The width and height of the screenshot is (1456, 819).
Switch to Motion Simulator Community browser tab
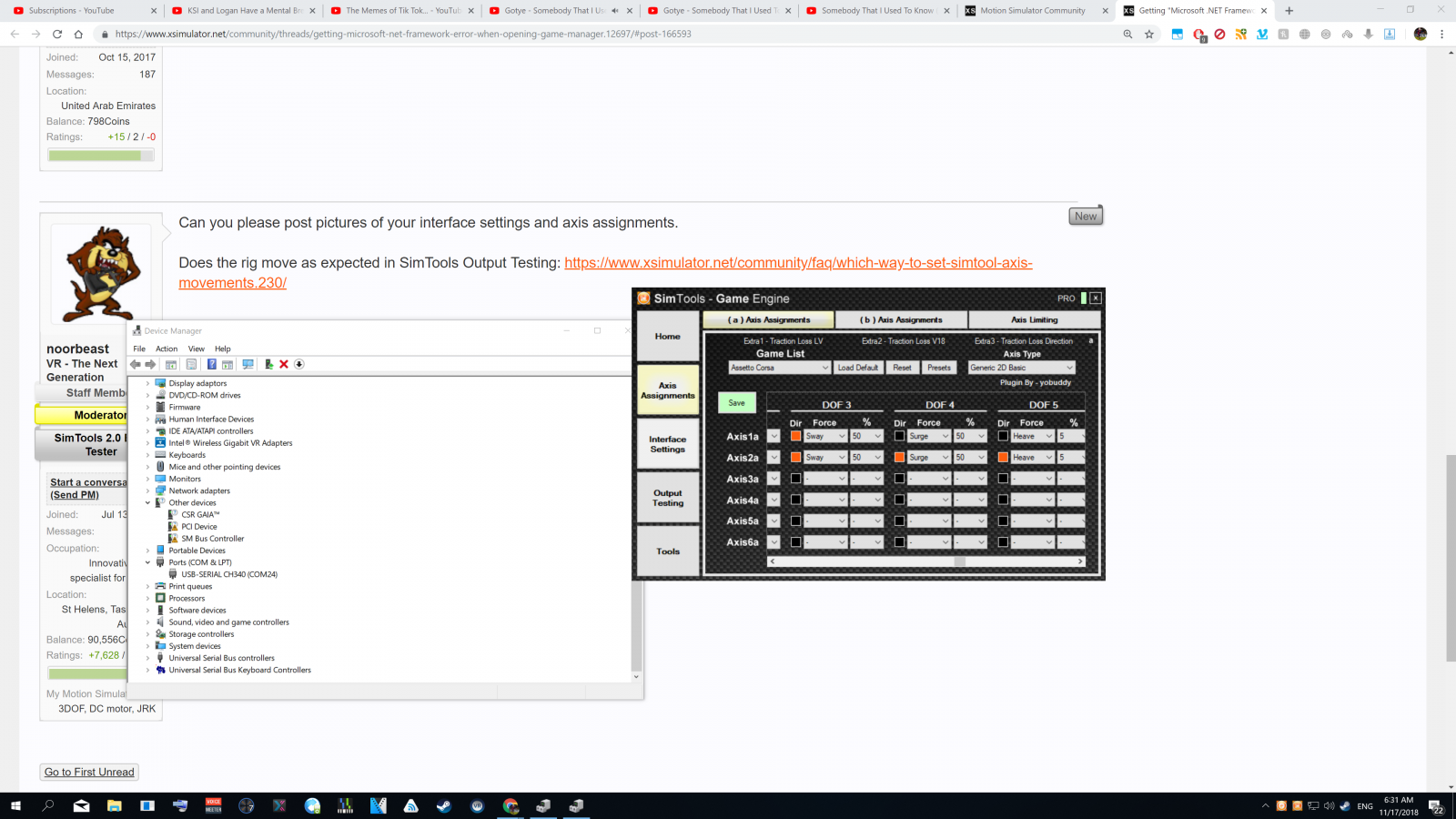pos(1033,11)
